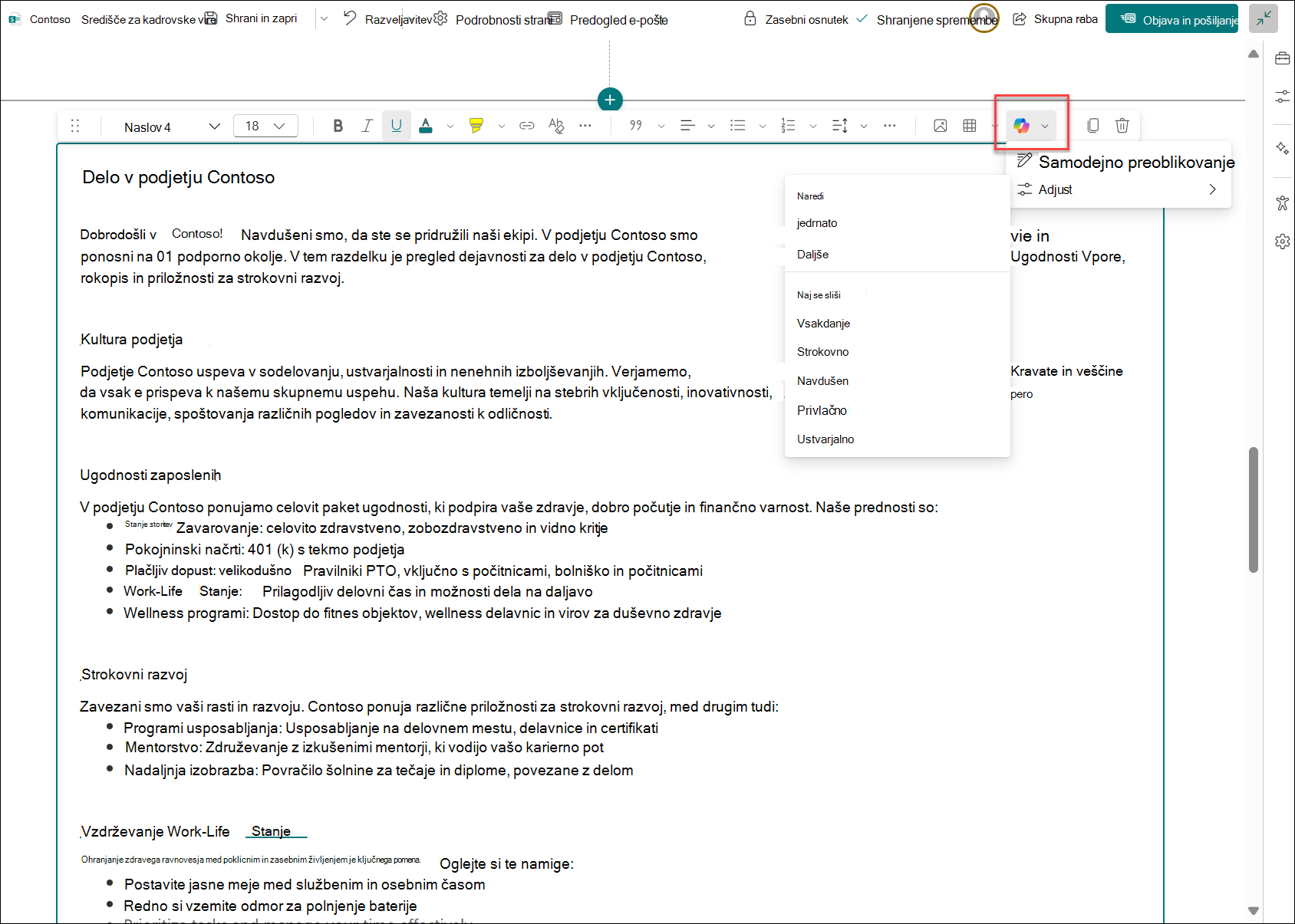This screenshot has height=924, width=1295.
Task: Click the Contoso site logo icon
Action: coord(15,19)
